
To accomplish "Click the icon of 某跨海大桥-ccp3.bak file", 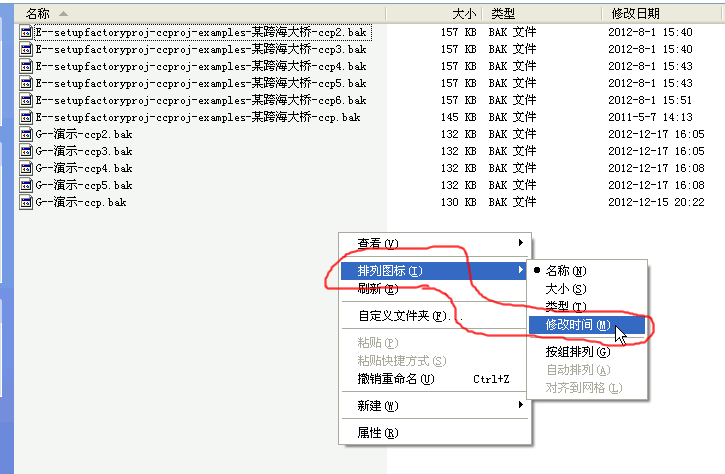I will (26, 49).
